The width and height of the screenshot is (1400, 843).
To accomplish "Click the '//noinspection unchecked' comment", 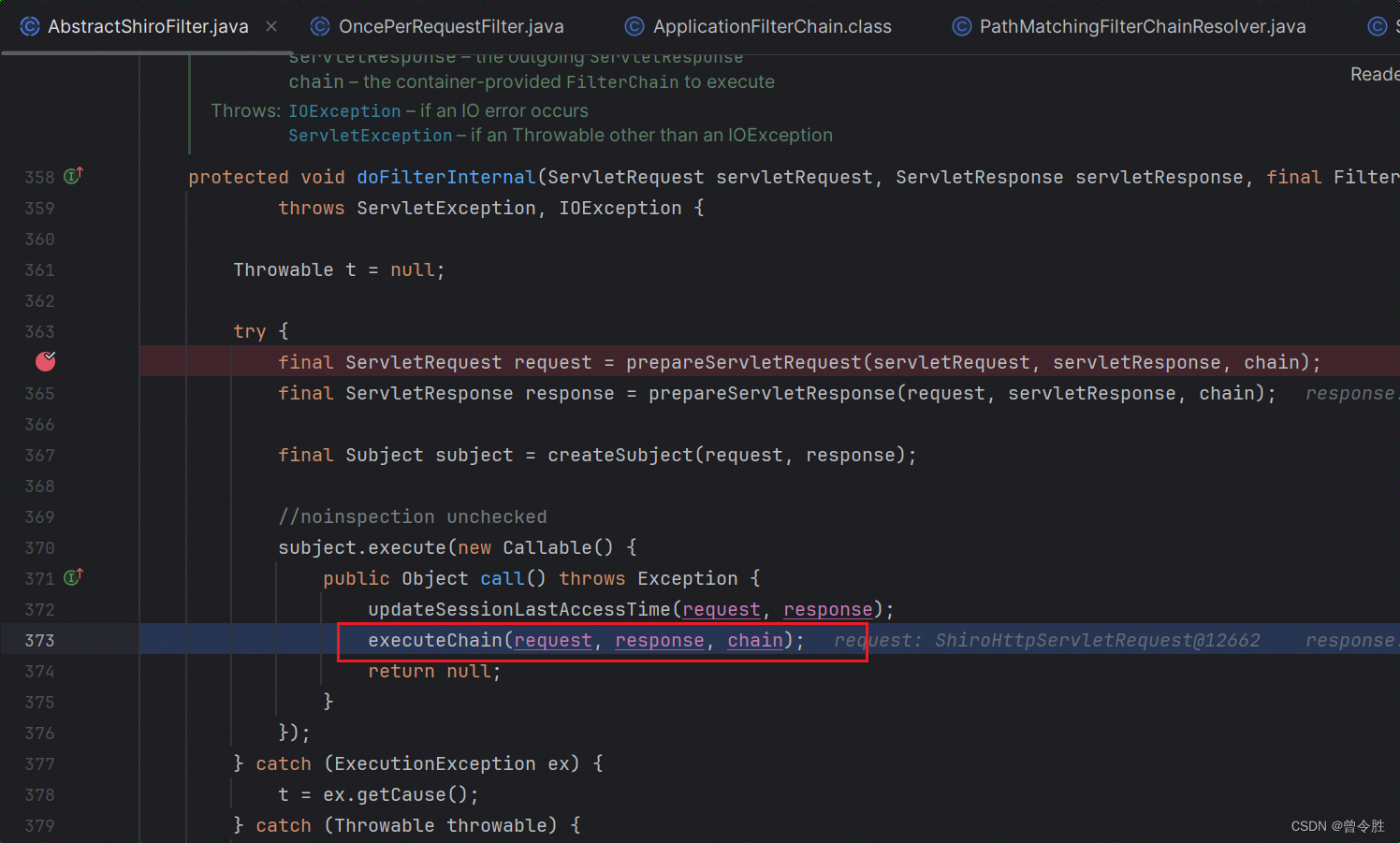I will (x=413, y=516).
